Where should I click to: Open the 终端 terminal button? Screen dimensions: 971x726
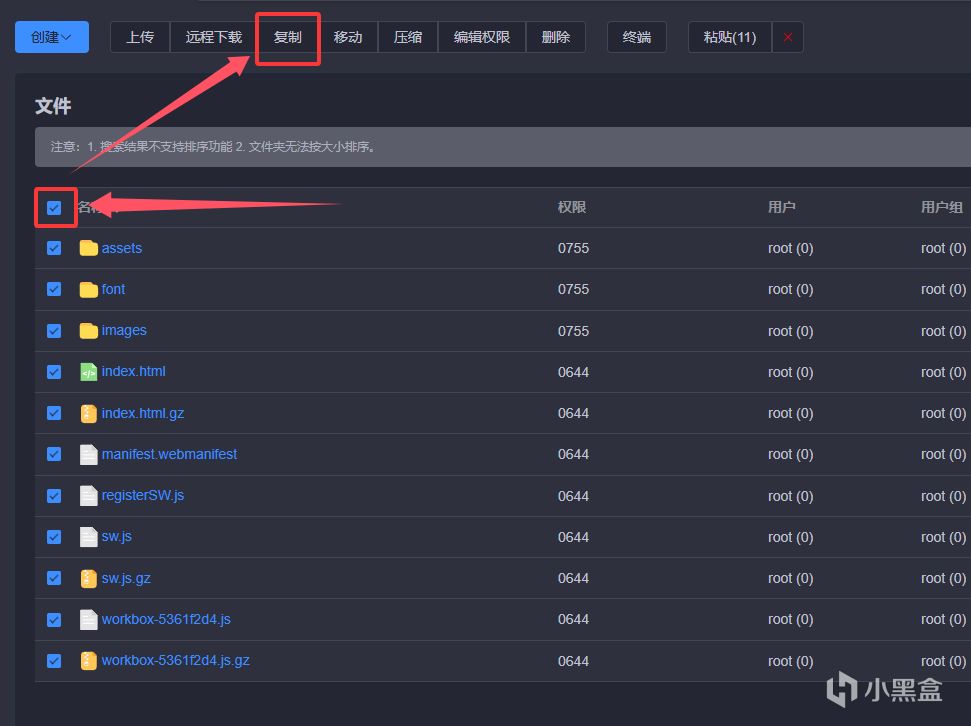(637, 37)
